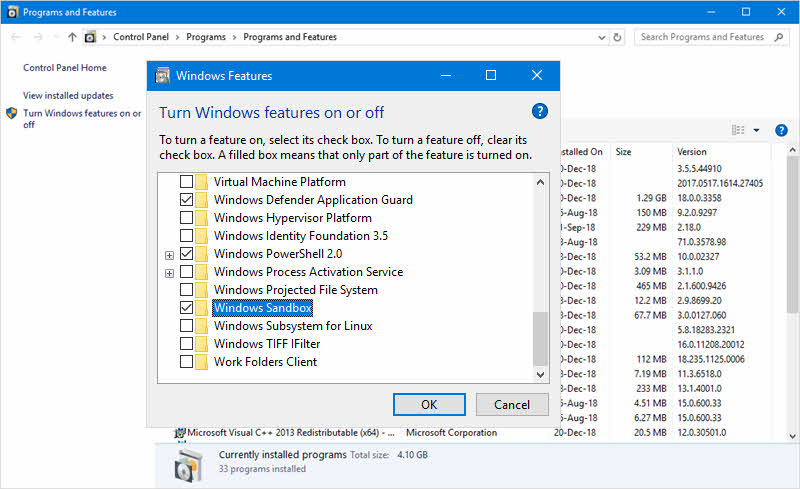Click the Programs and Features help icon
Viewport: 800px width, 489px height.
[x=781, y=130]
